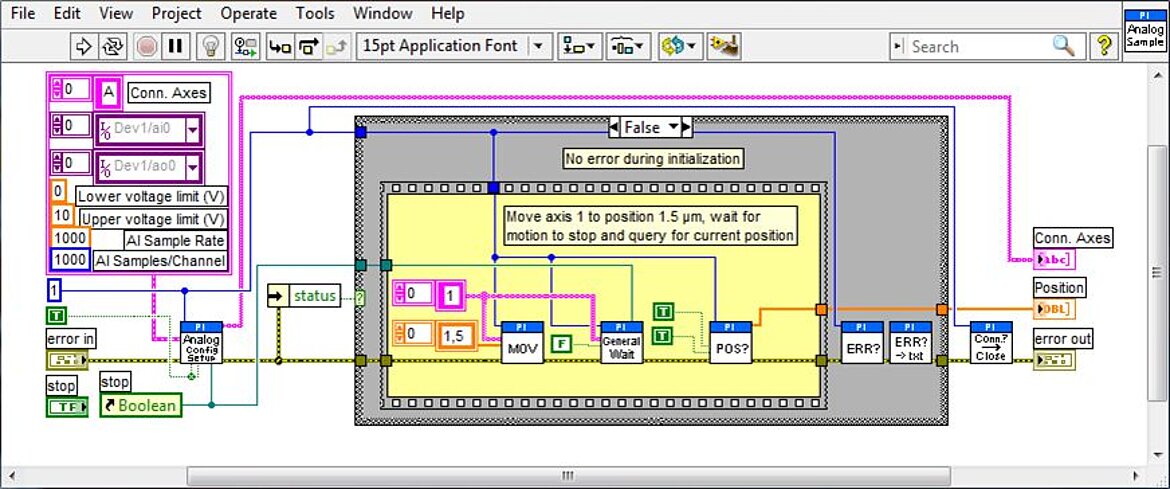This screenshot has height=489, width=1170.
Task: Click index stepper beside Conn. Axes
Action: tap(57, 90)
